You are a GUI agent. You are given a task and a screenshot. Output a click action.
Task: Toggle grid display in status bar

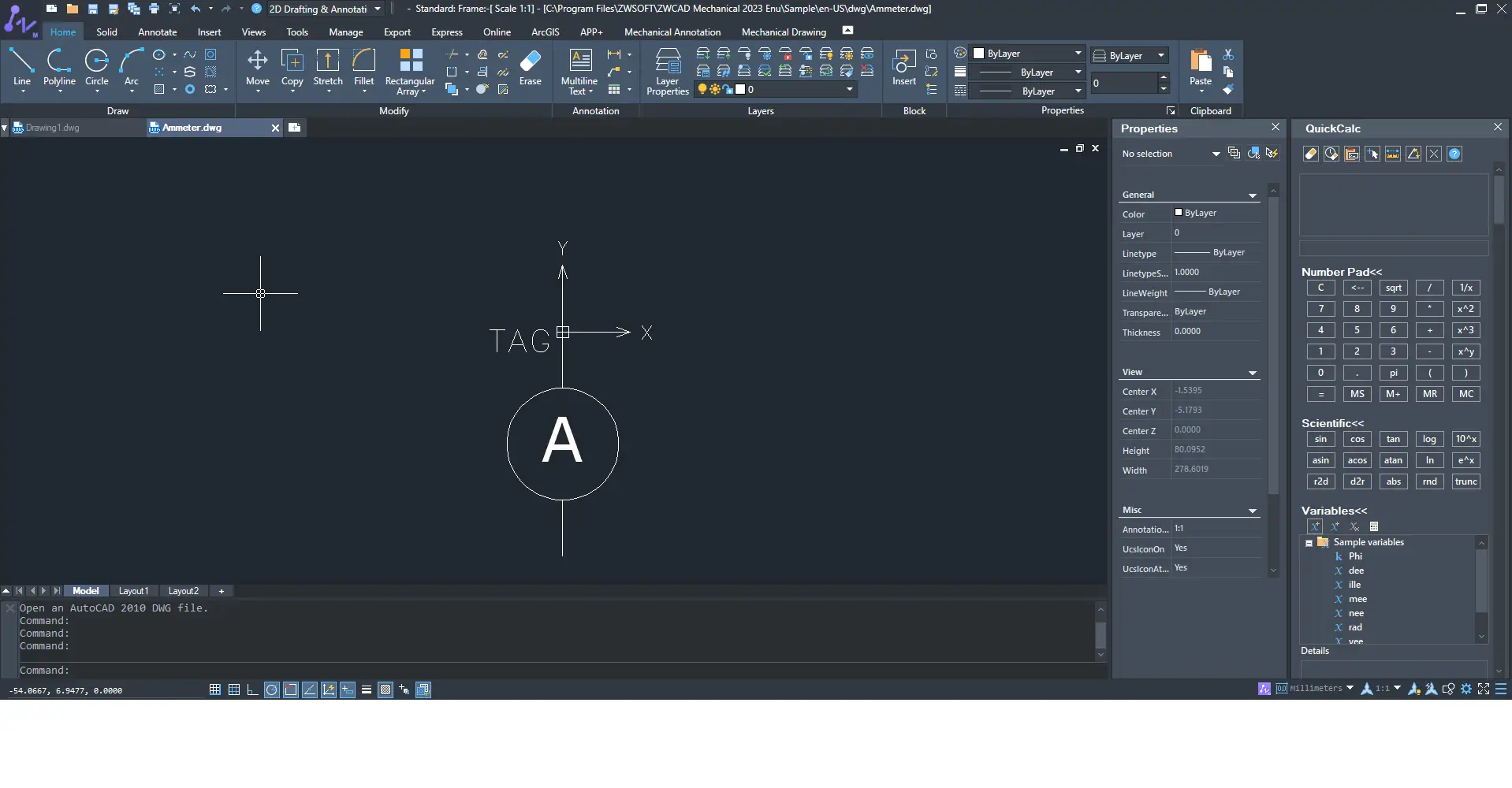tap(234, 689)
